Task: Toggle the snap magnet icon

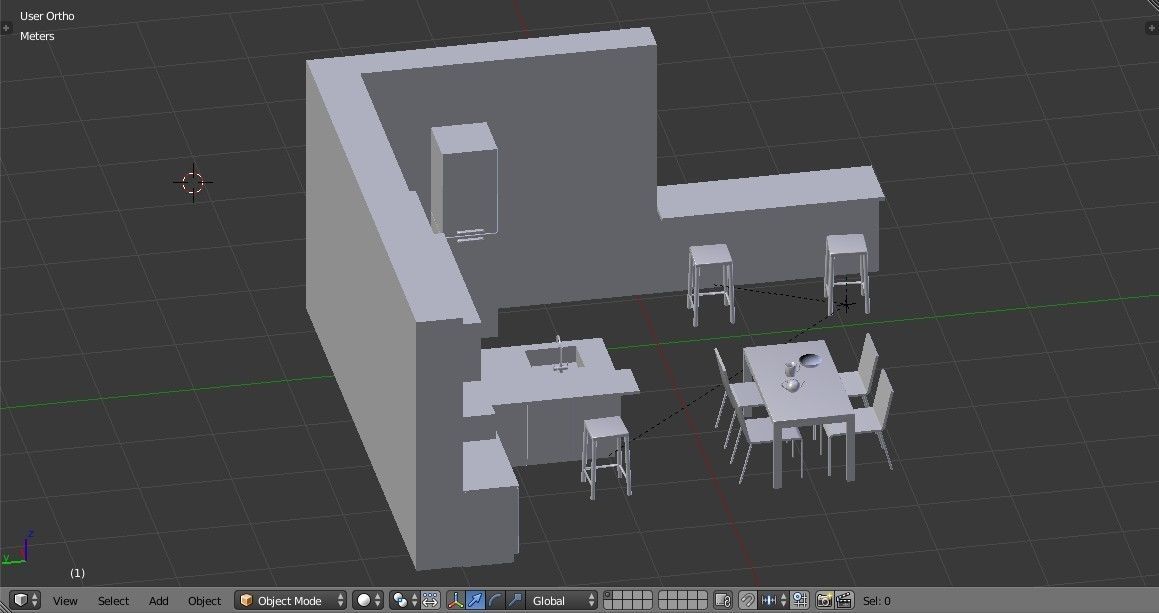Action: (x=747, y=600)
